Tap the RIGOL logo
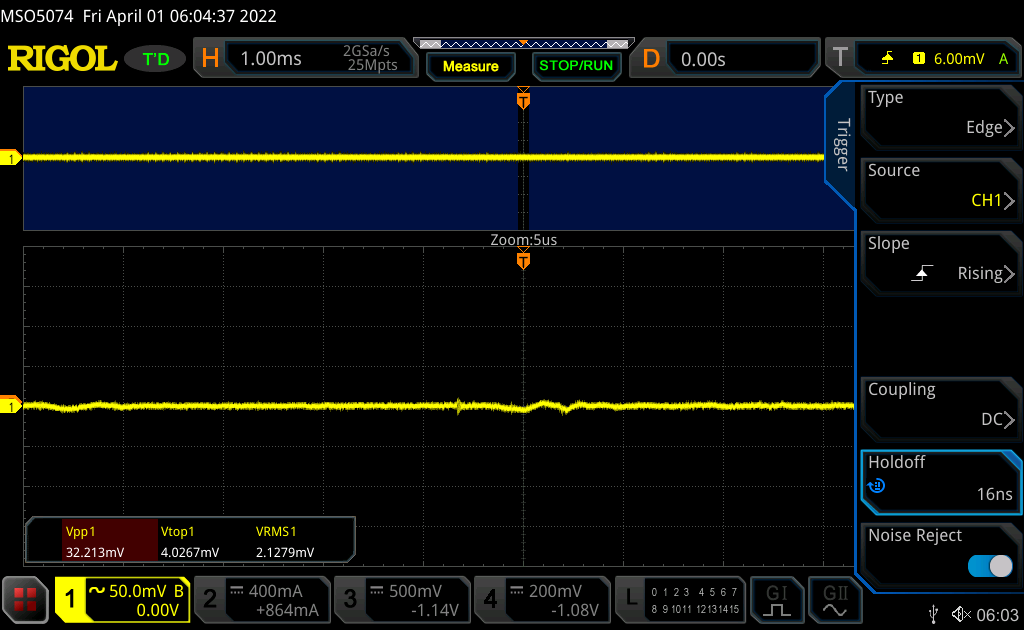This screenshot has height=630, width=1024. click(x=63, y=59)
